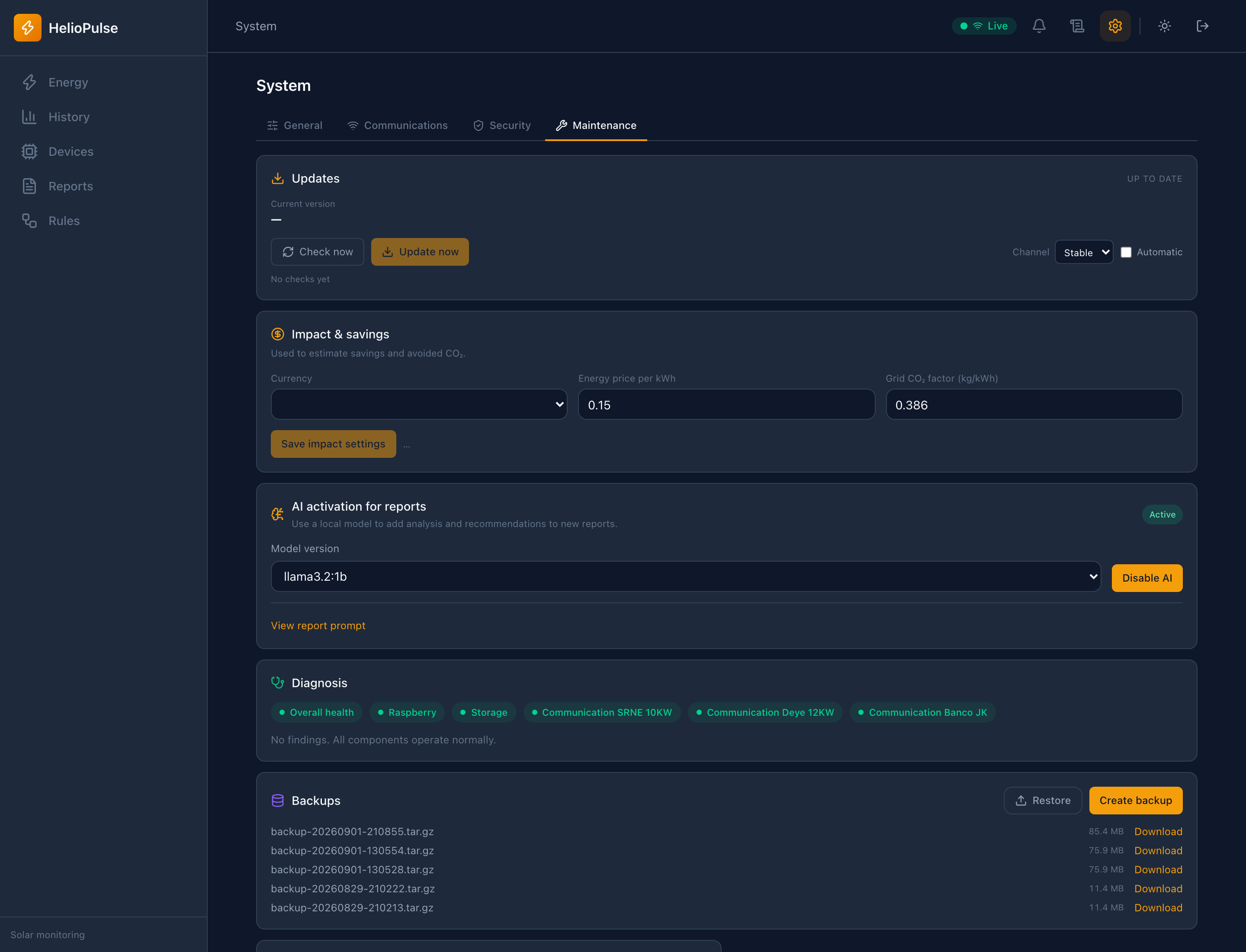Open History in the sidebar

click(x=104, y=117)
